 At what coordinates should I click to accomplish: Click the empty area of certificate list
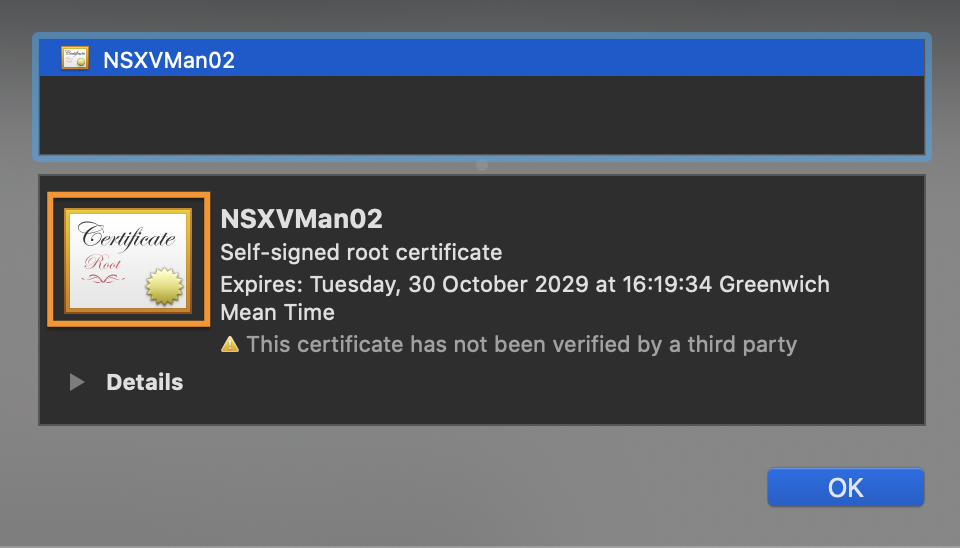tap(482, 115)
